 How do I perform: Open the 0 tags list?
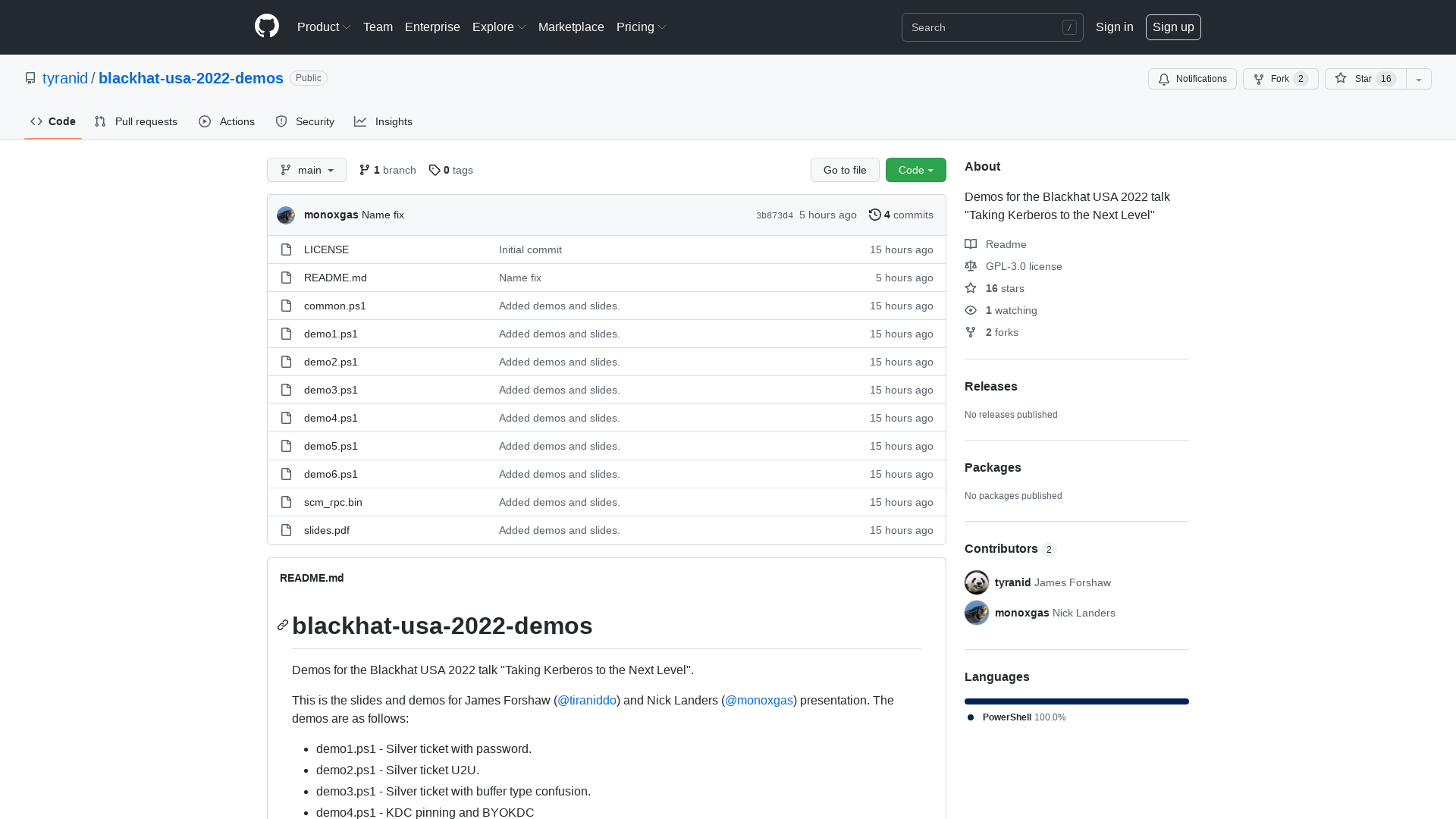pos(450,170)
